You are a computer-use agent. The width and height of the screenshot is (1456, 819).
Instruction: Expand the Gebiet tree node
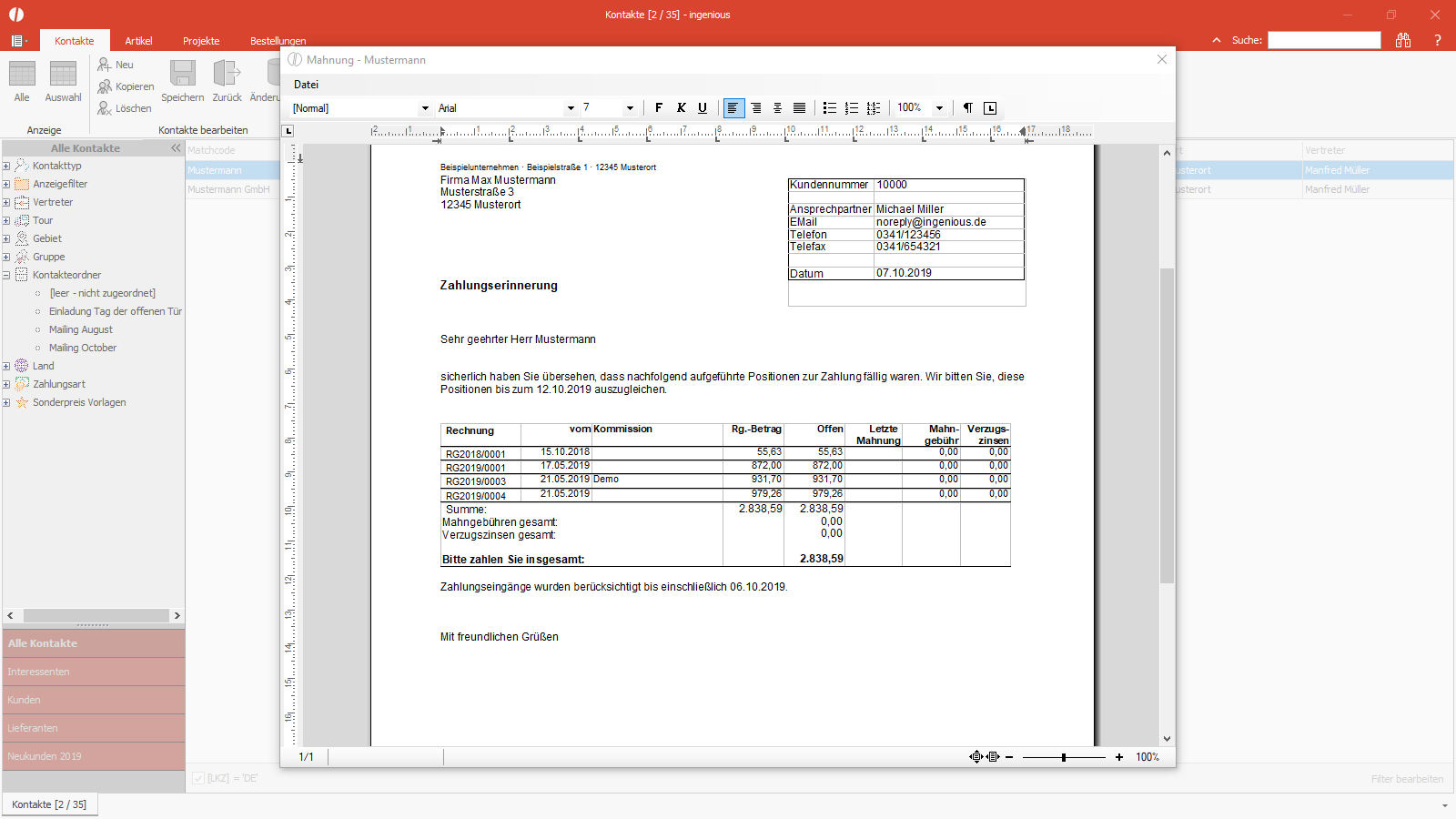pyautogui.click(x=6, y=238)
